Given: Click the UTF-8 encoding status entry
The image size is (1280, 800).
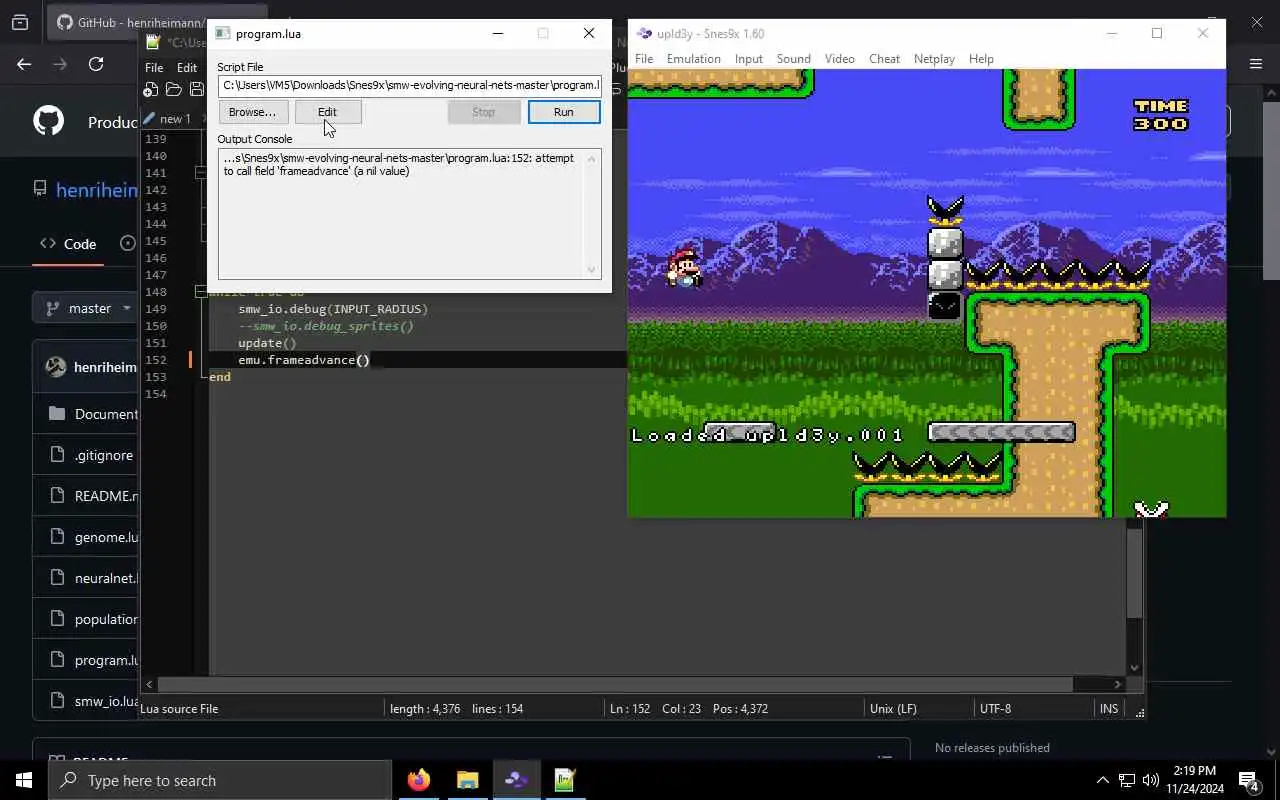Looking at the screenshot, I should point(995,708).
